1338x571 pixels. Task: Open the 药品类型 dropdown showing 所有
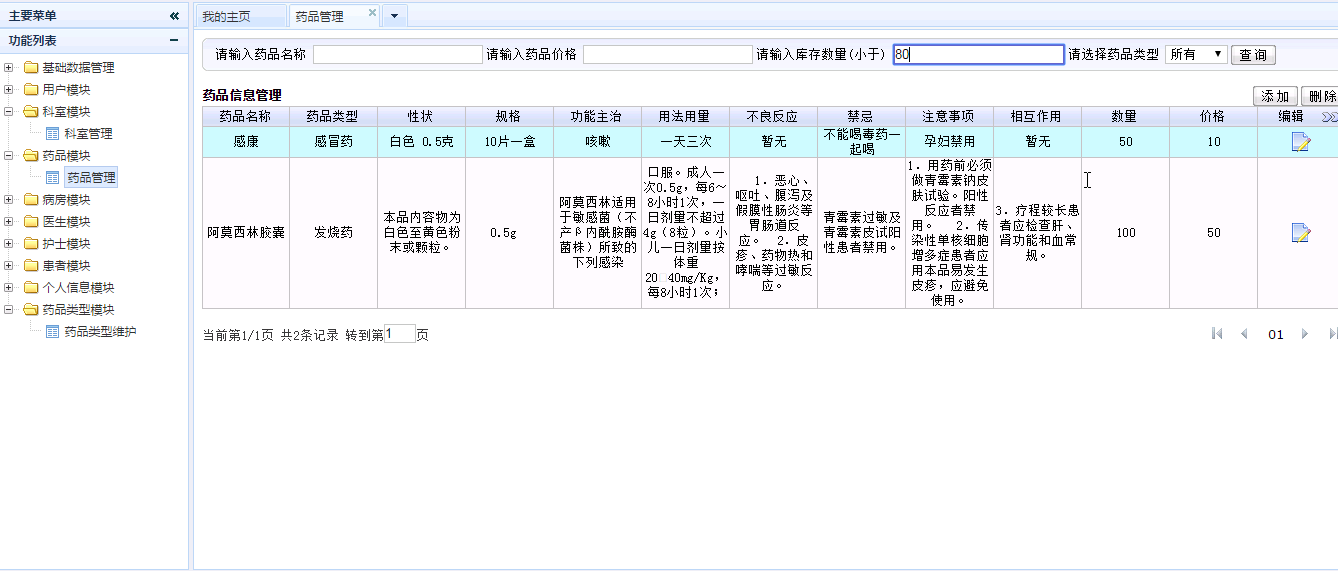(x=1196, y=54)
